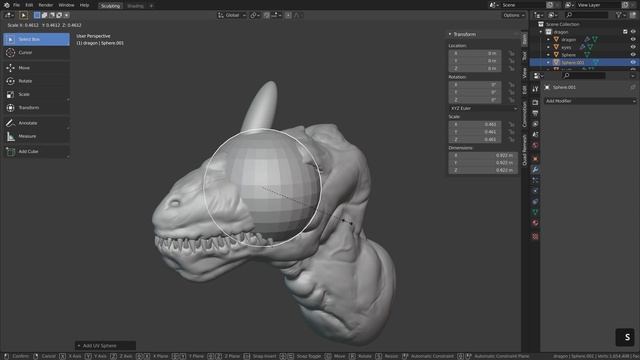This screenshot has width=640, height=360.
Task: Open the World properties tab icon
Action: click(535, 145)
